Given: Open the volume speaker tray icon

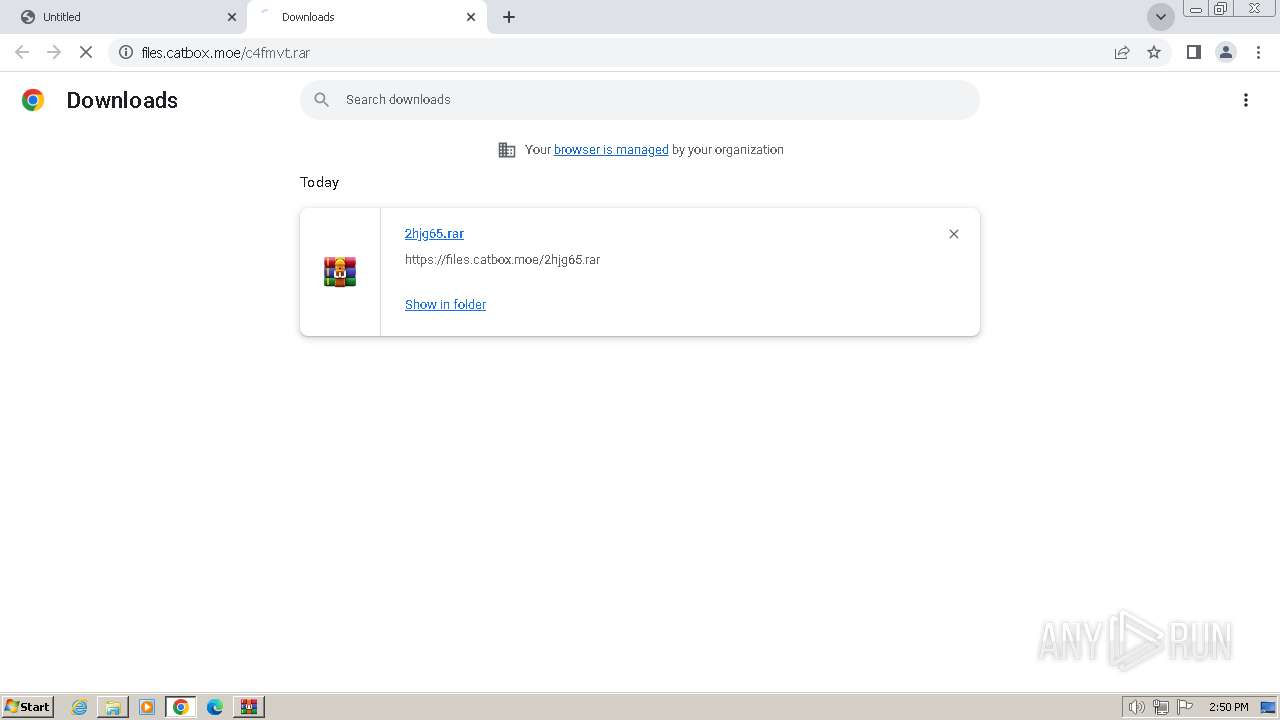Looking at the screenshot, I should [x=1136, y=707].
